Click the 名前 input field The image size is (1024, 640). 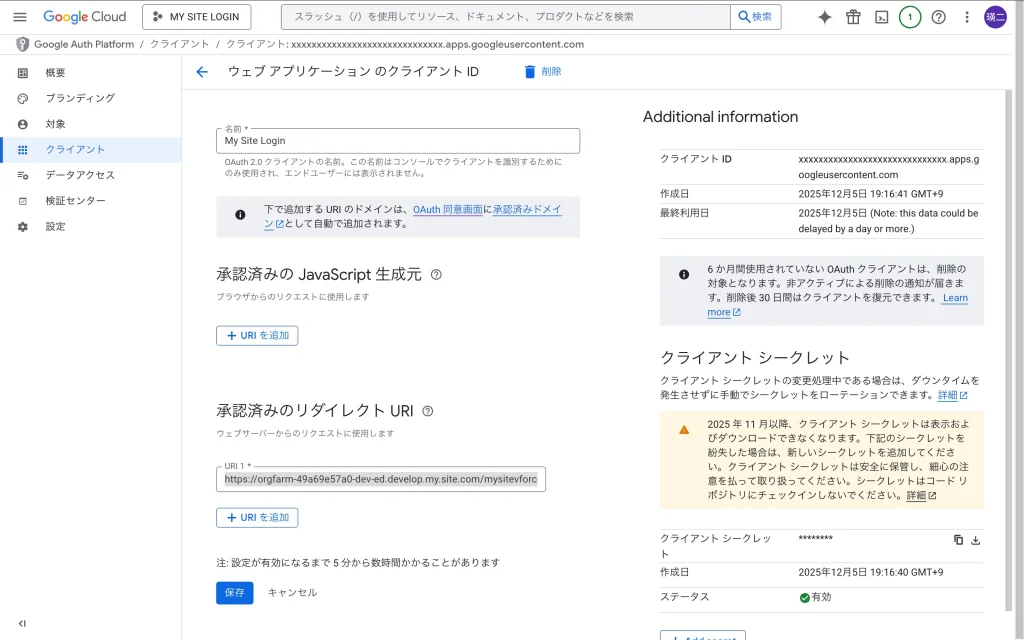398,141
